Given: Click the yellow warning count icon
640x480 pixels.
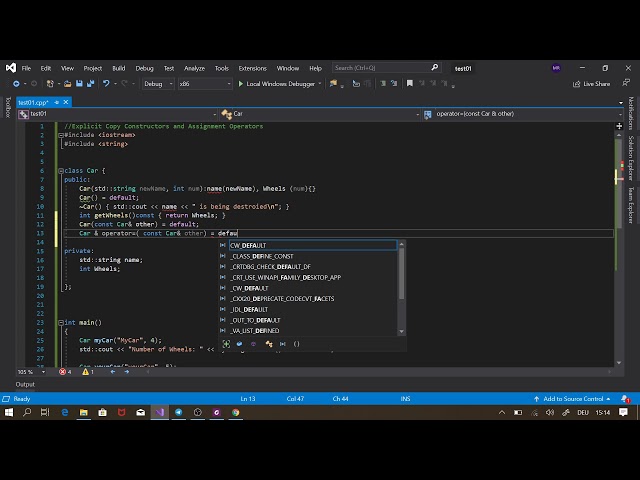Looking at the screenshot, I should [85, 372].
